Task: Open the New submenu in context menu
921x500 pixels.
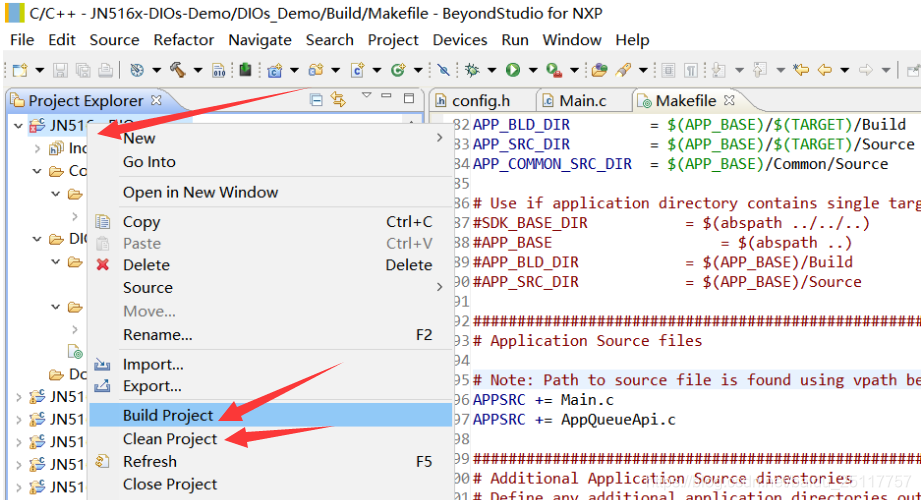Action: click(271, 138)
